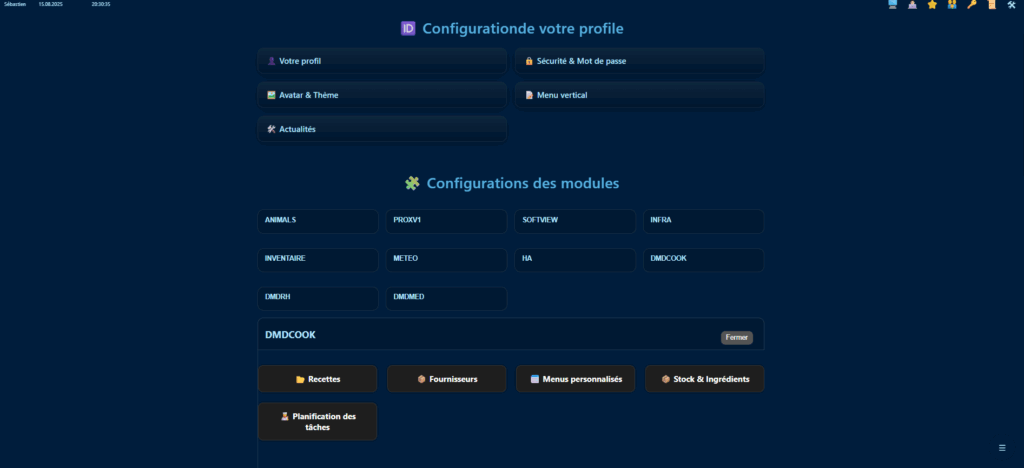The height and width of the screenshot is (468, 1024).
Task: Close the DMDCOOK panel with Fermer
Action: click(x=736, y=338)
